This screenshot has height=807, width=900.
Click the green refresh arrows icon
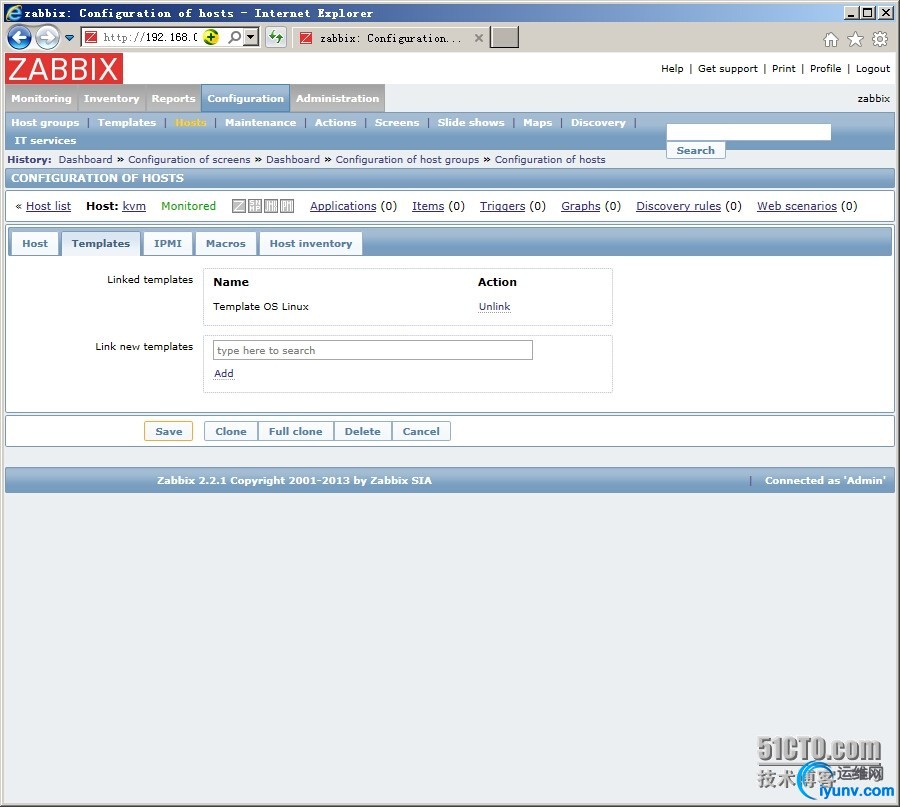coord(276,37)
